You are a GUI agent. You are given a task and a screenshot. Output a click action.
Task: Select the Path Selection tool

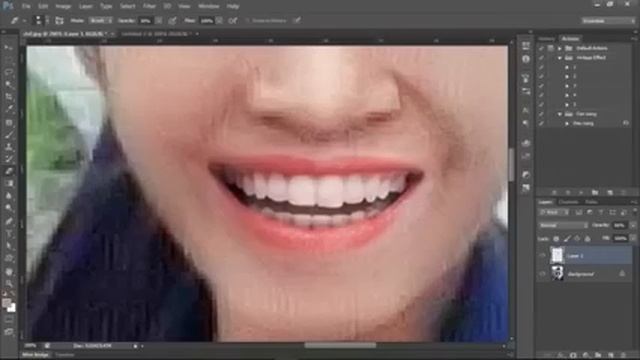click(x=9, y=246)
